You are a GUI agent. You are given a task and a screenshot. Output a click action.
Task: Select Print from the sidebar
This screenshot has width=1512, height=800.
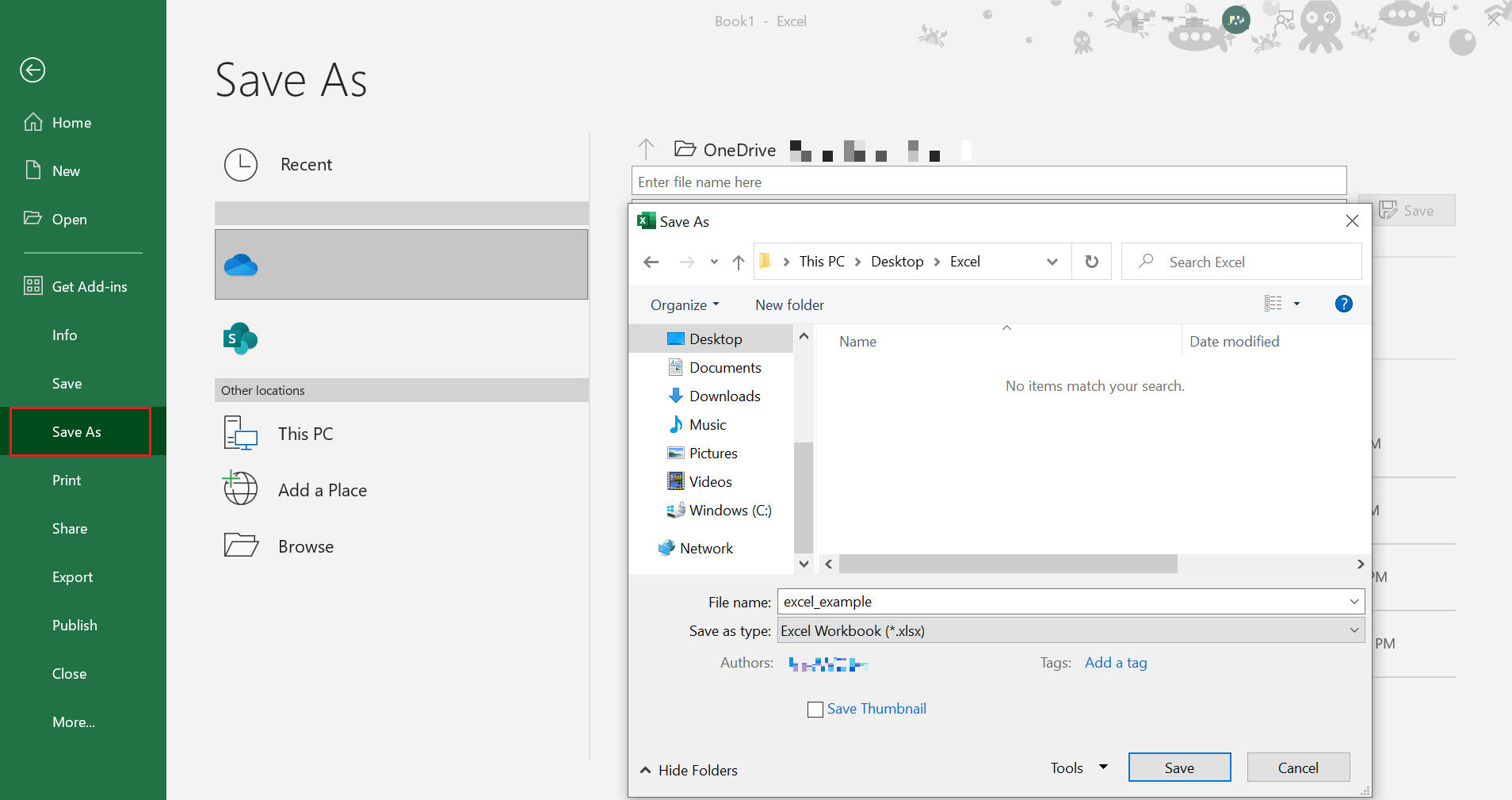click(x=67, y=480)
